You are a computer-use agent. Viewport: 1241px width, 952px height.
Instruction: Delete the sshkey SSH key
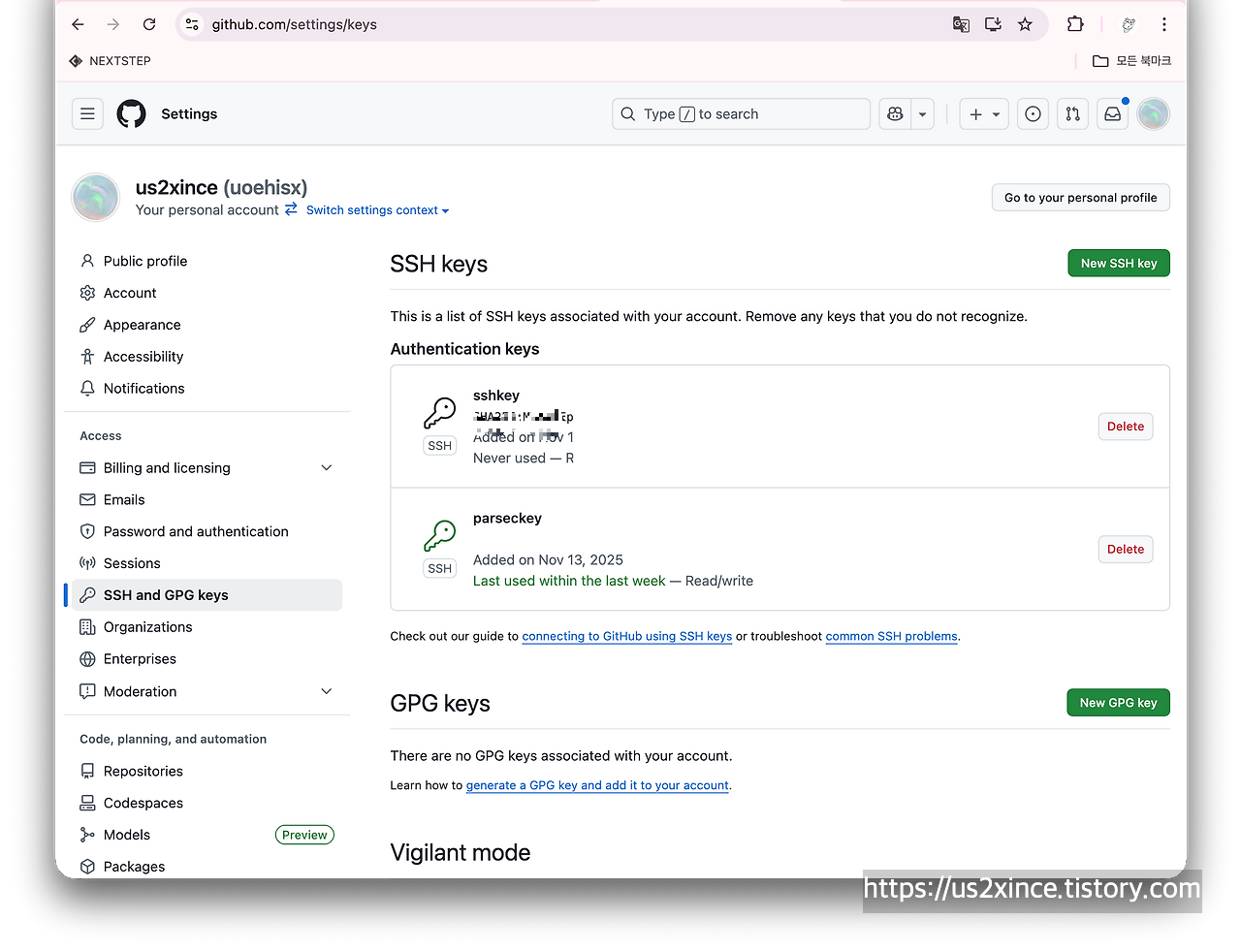click(x=1126, y=427)
